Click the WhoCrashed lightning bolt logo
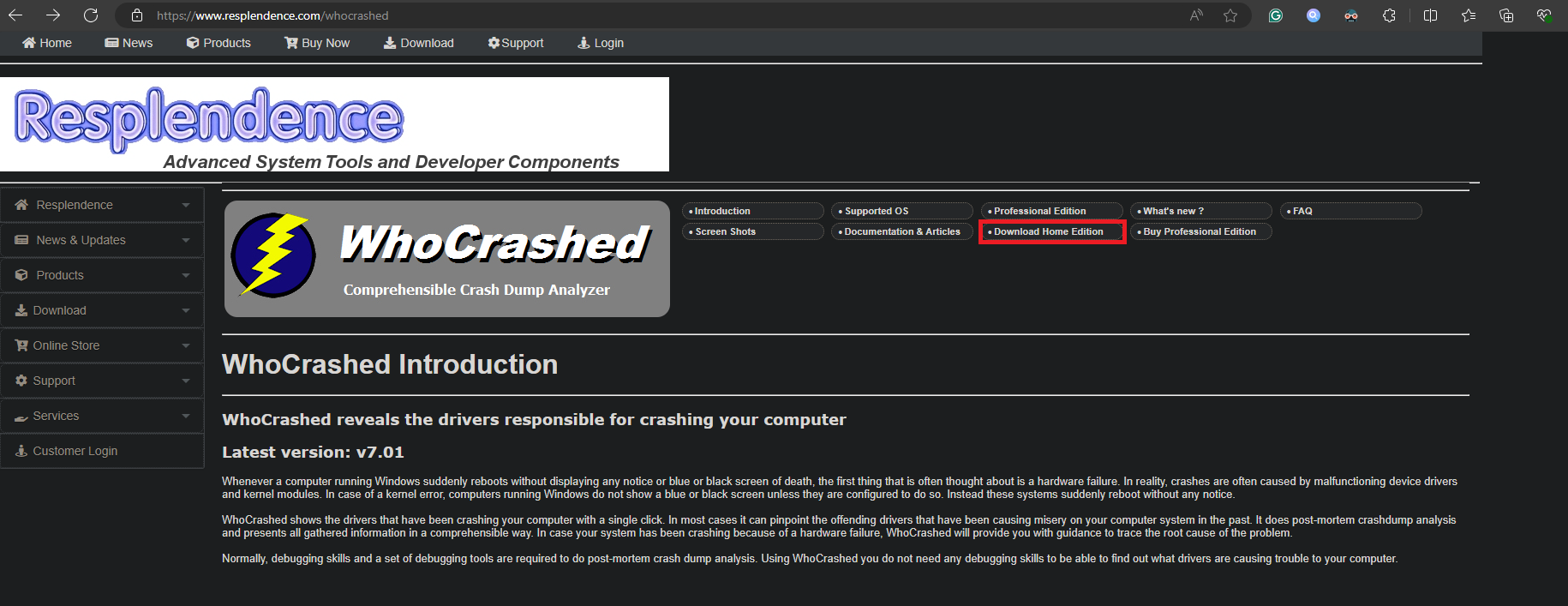 point(273,255)
